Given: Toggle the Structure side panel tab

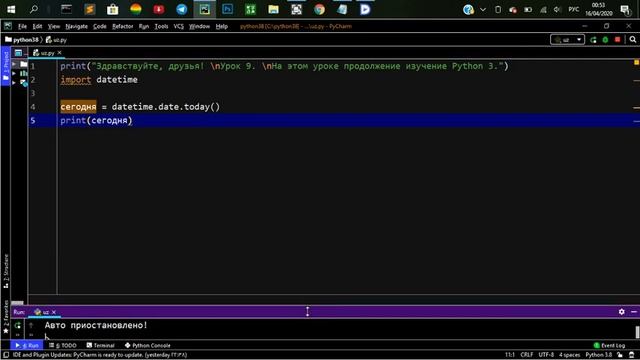Looking at the screenshot, I should 6,271.
